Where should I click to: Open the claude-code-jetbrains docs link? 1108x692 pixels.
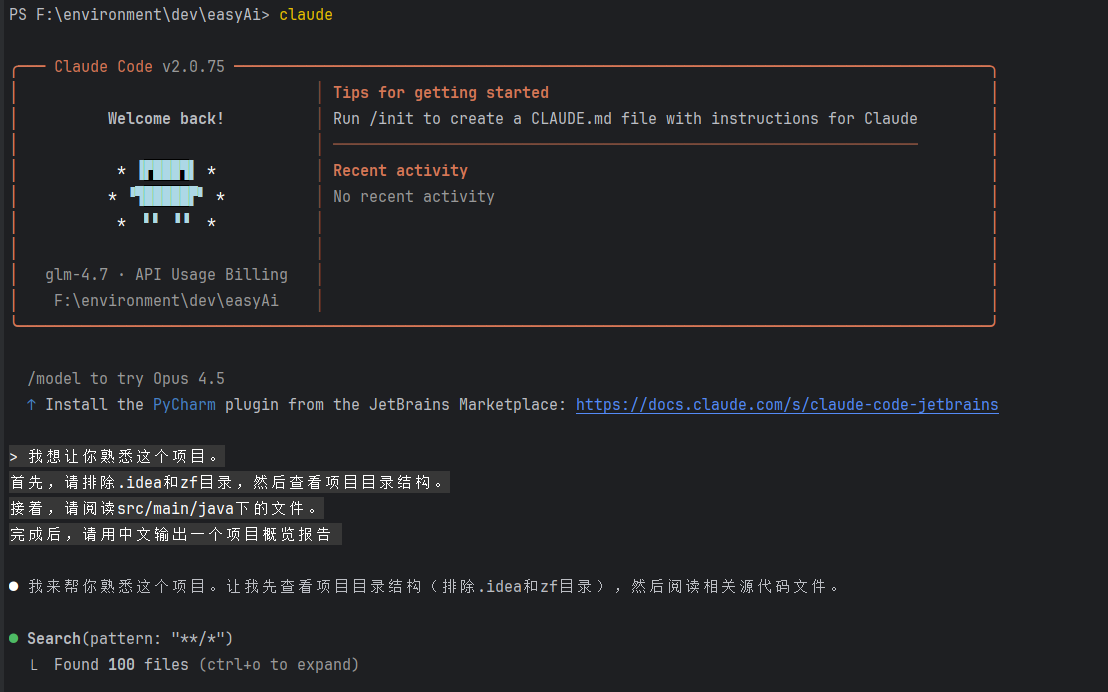click(x=786, y=404)
